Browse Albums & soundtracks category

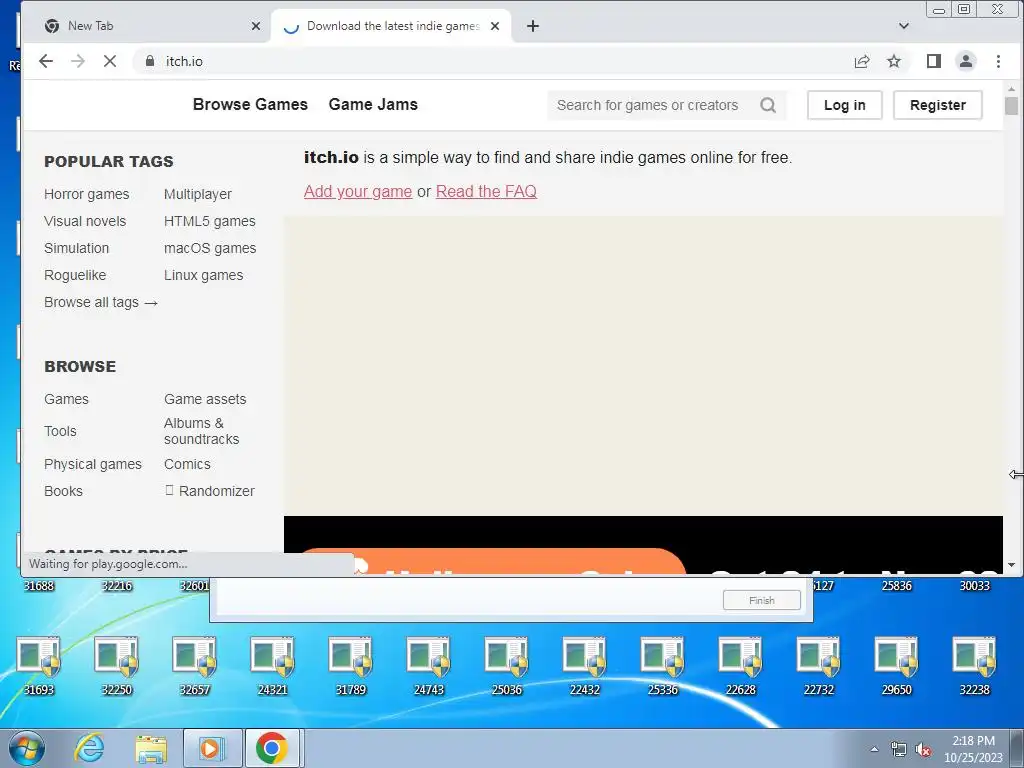[x=202, y=431]
